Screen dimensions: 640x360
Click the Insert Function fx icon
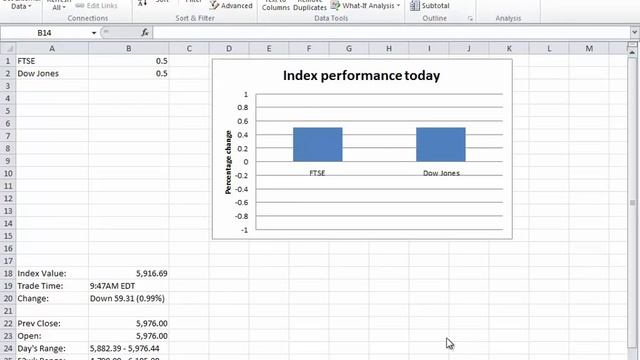pos(145,33)
